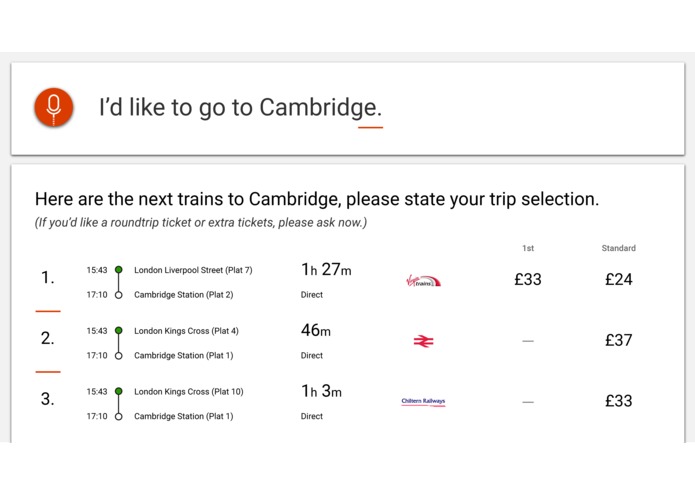
Task: Click the 1st class column header
Action: [528, 248]
